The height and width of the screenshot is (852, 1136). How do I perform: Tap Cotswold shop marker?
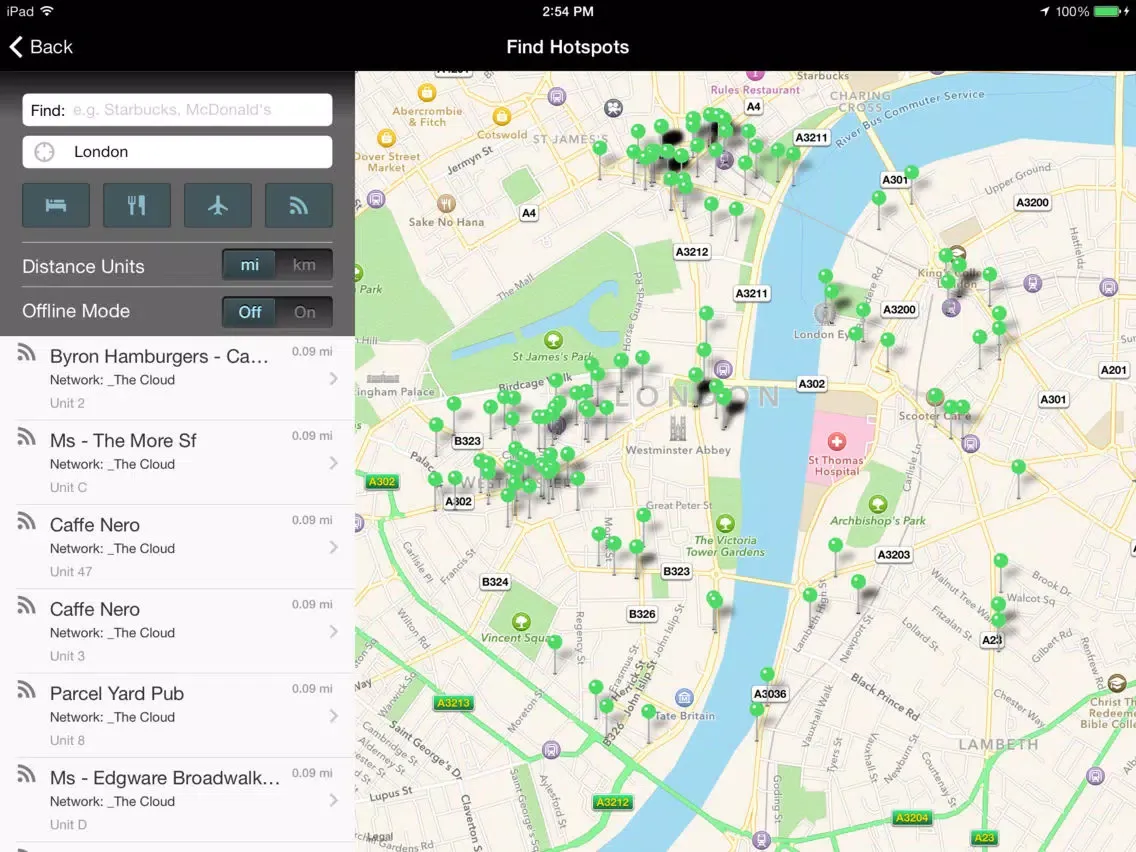click(x=501, y=116)
